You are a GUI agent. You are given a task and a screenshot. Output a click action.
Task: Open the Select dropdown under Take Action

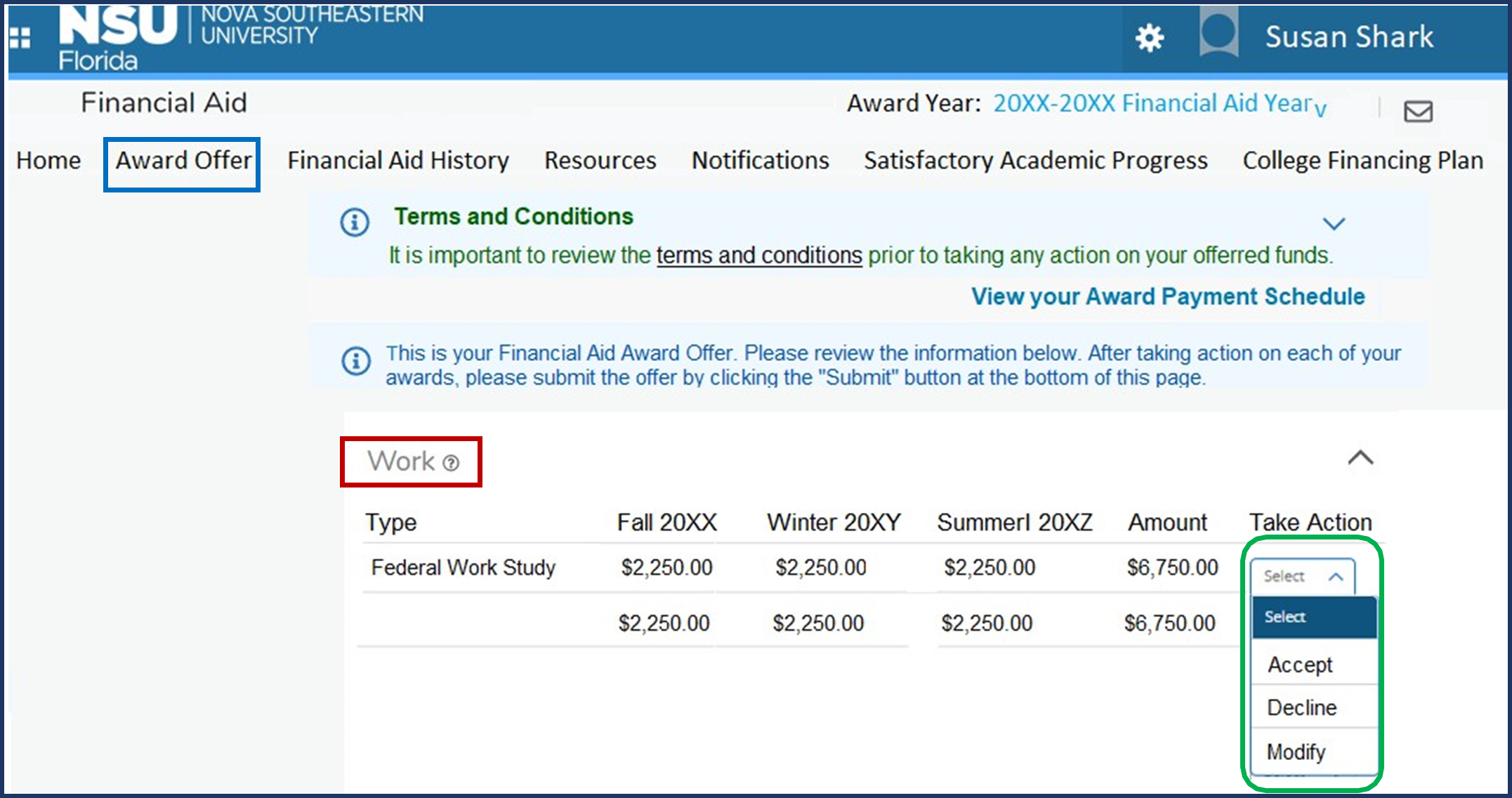tap(1303, 575)
